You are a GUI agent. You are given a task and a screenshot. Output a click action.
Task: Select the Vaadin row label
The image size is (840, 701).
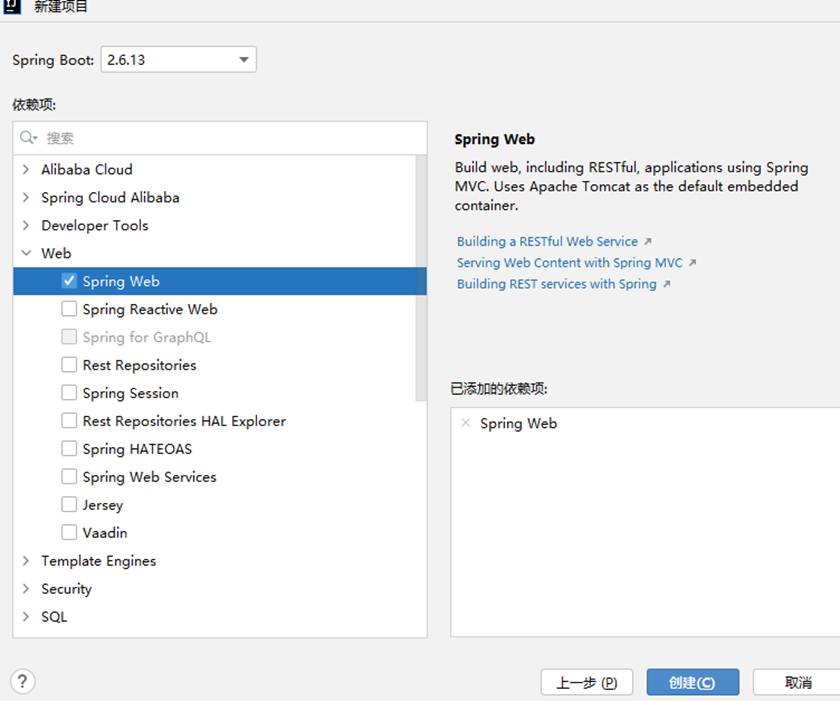pos(105,533)
